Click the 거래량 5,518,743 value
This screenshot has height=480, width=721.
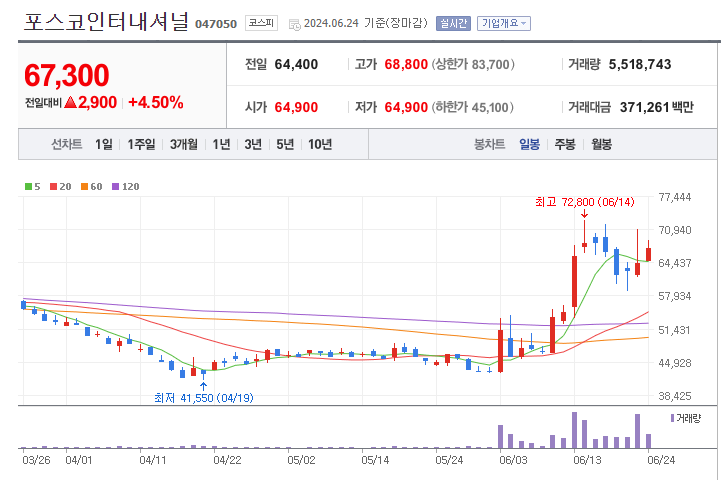(640, 64)
